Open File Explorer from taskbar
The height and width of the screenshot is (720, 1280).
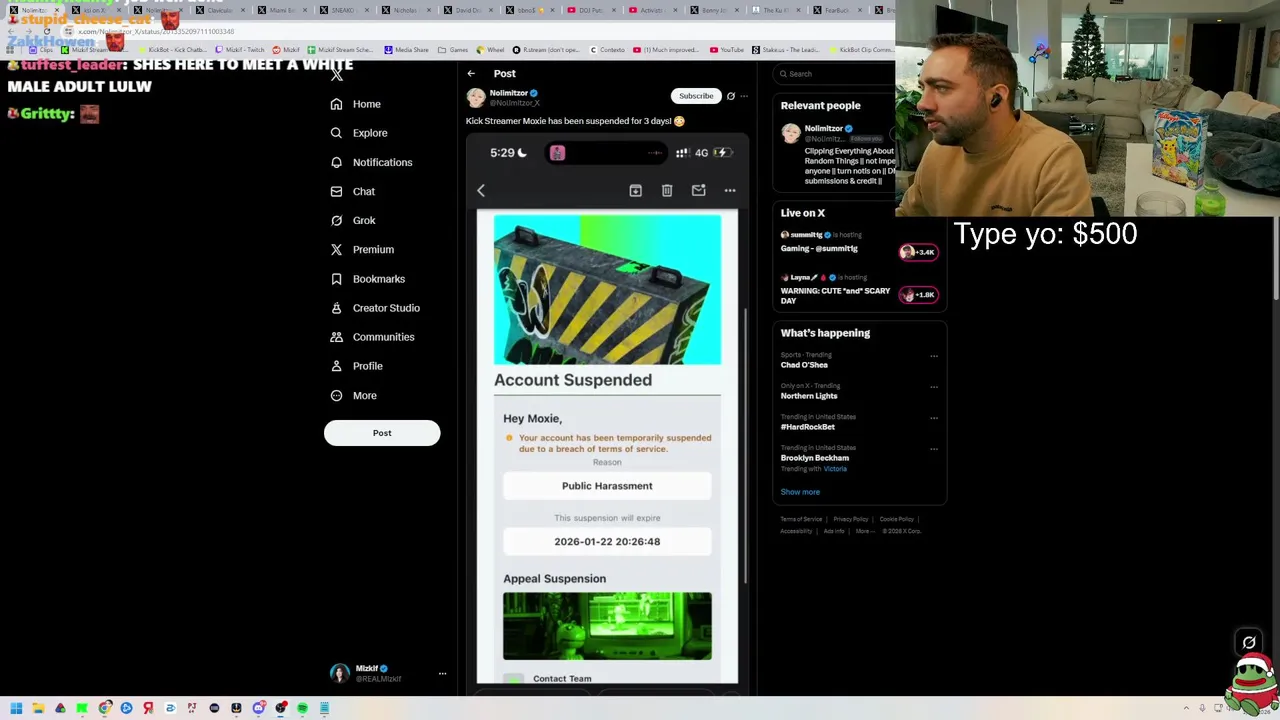click(x=38, y=708)
